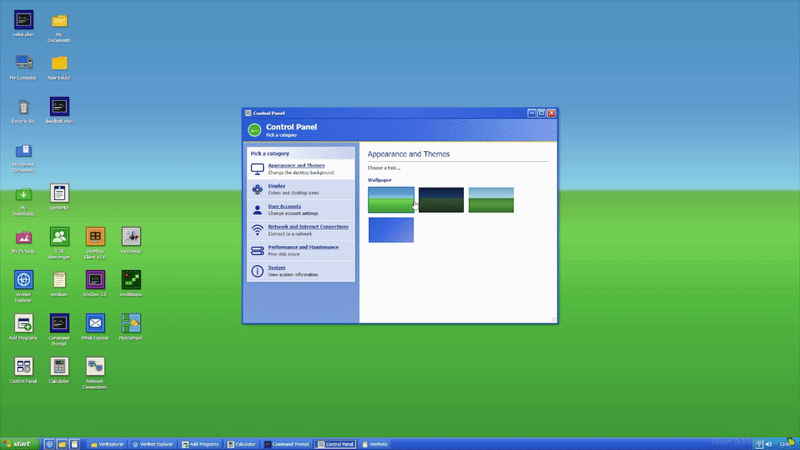Open the Appearance and Themes link
Screen dimensions: 800x450
tap(296, 165)
